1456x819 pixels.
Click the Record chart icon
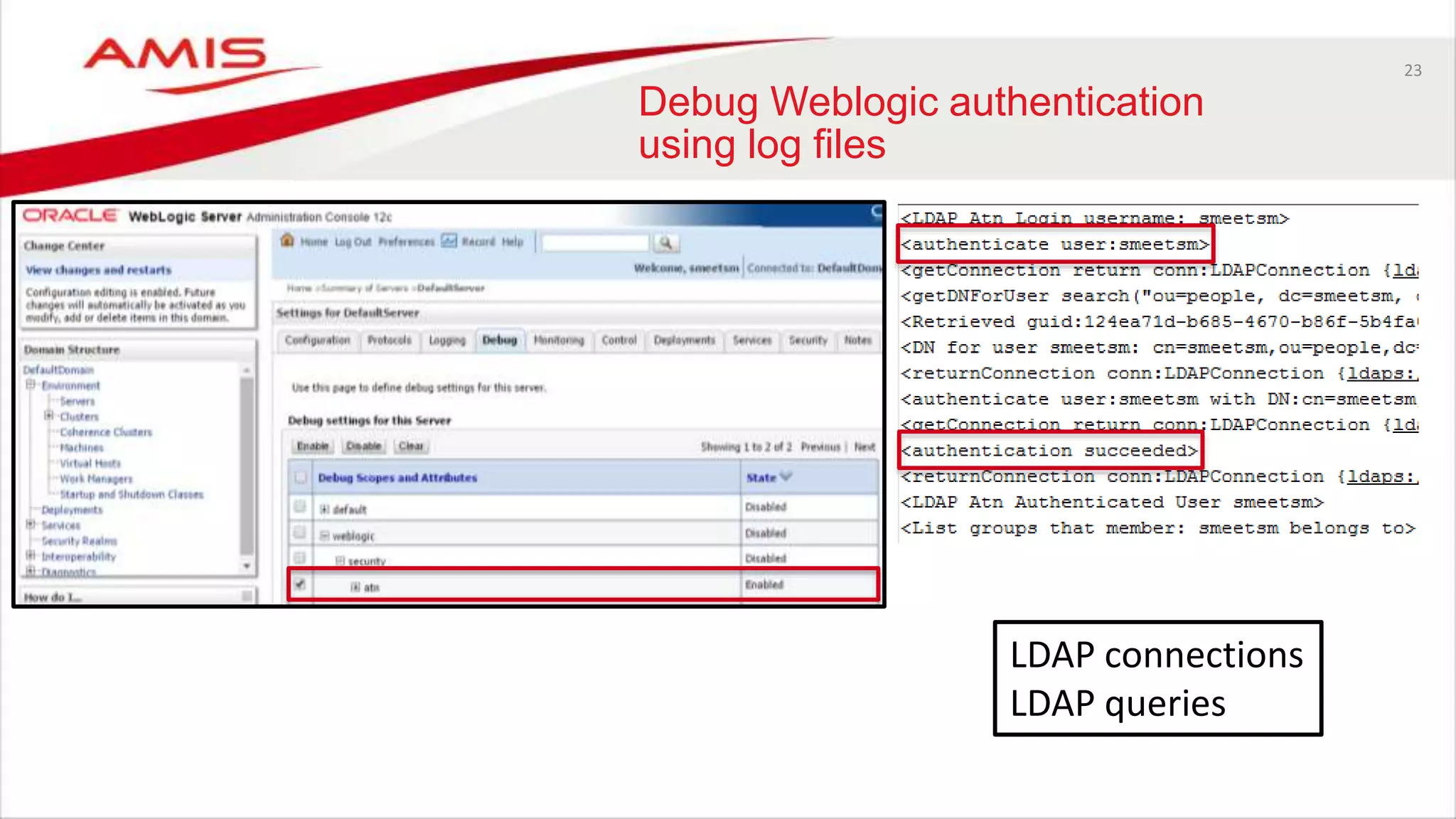[449, 240]
